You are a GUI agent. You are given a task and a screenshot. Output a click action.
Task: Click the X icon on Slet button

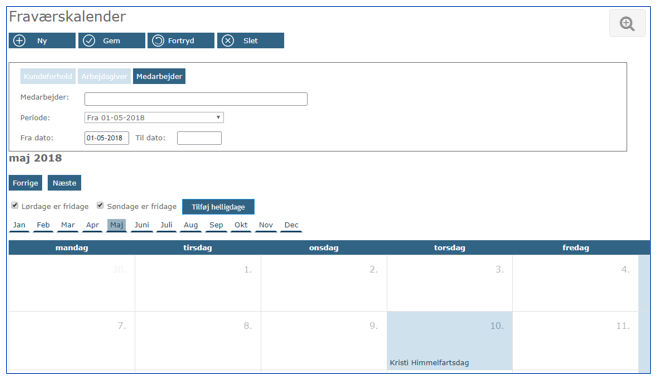point(228,41)
